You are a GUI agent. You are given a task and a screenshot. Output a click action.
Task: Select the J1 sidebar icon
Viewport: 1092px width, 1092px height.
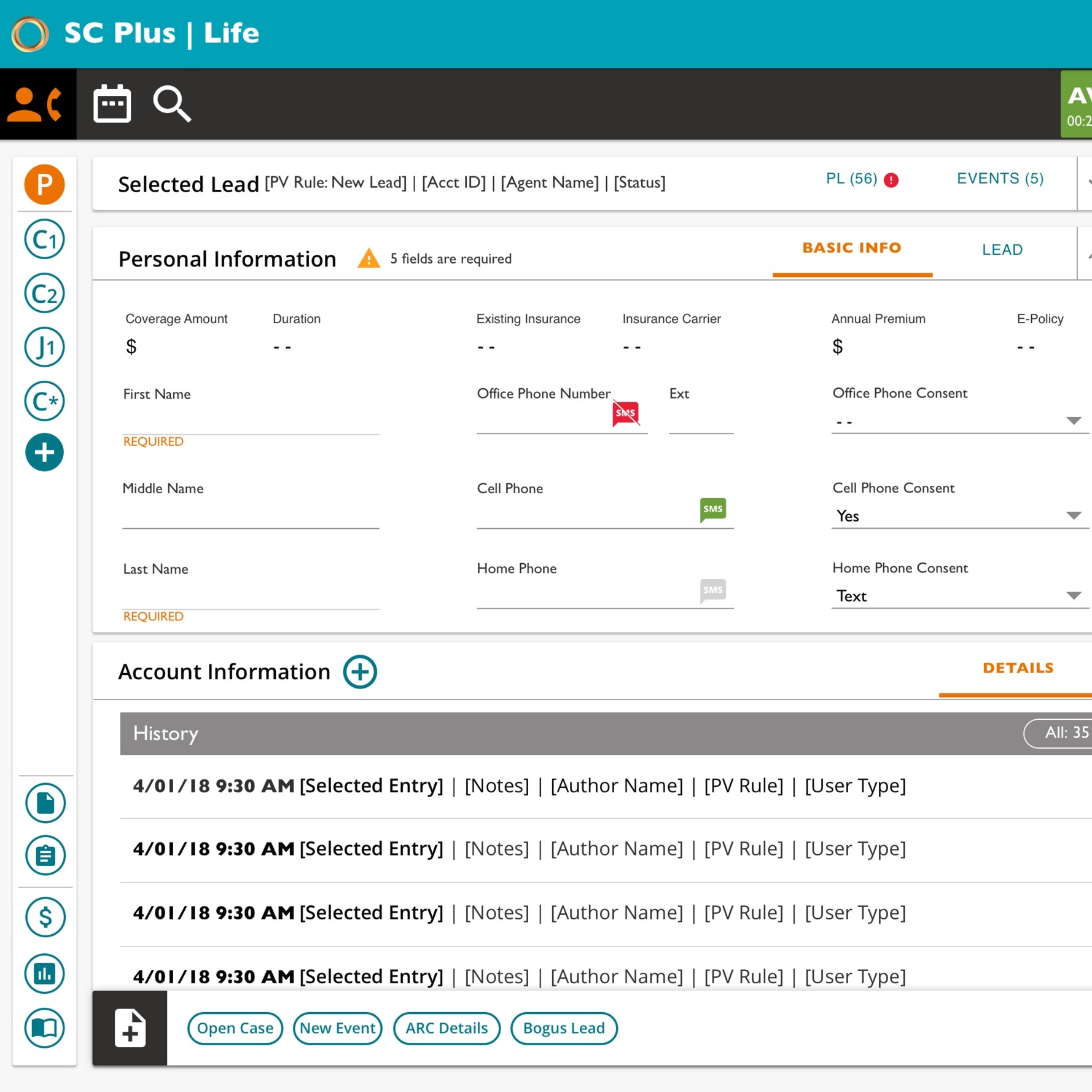(44, 347)
